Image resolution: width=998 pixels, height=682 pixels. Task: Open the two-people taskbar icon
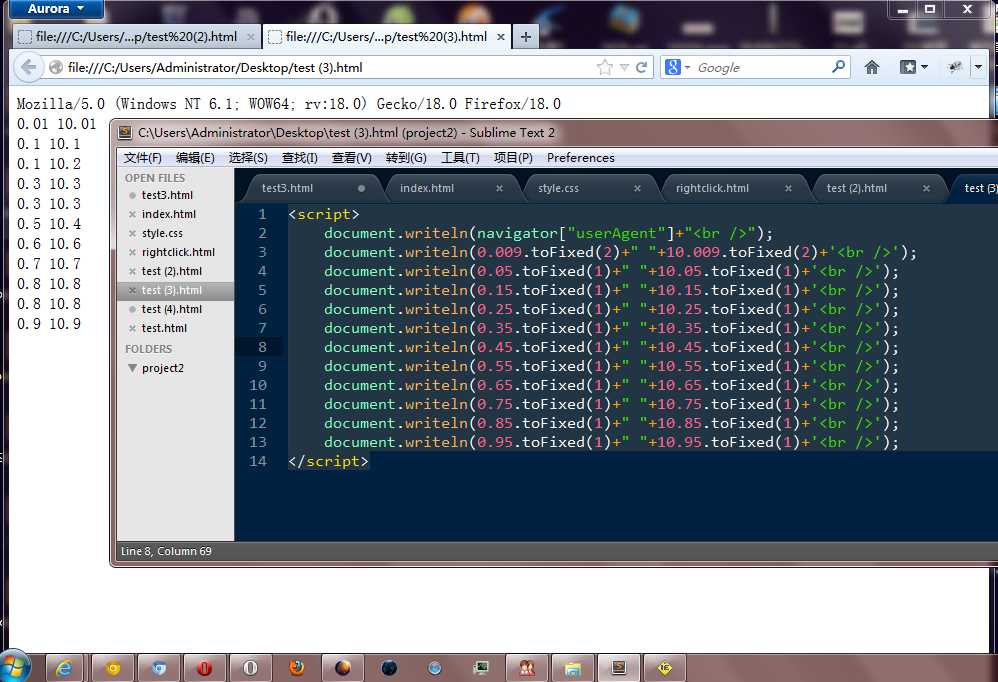click(527, 668)
